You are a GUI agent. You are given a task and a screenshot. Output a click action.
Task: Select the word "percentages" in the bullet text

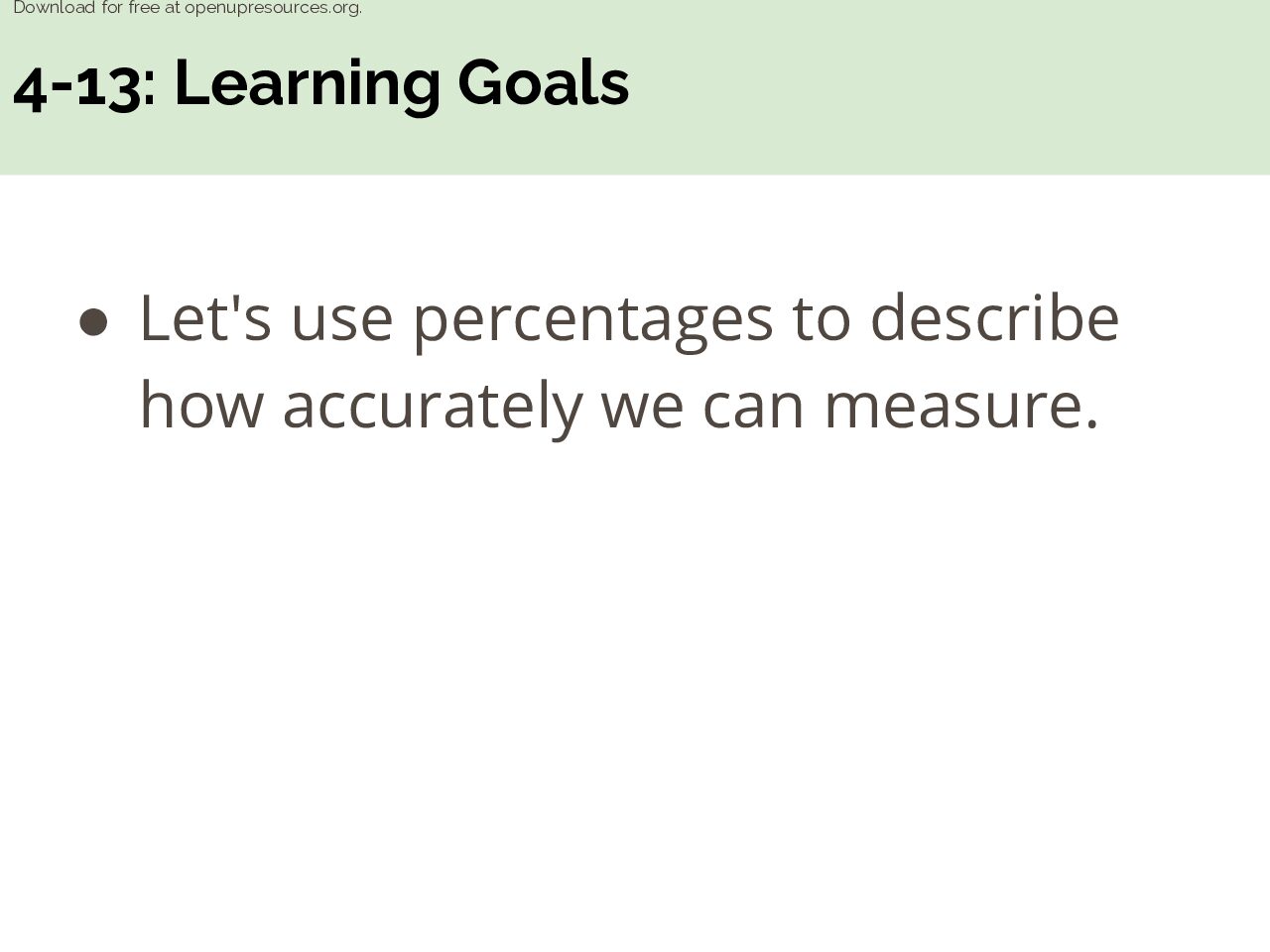coord(592,321)
